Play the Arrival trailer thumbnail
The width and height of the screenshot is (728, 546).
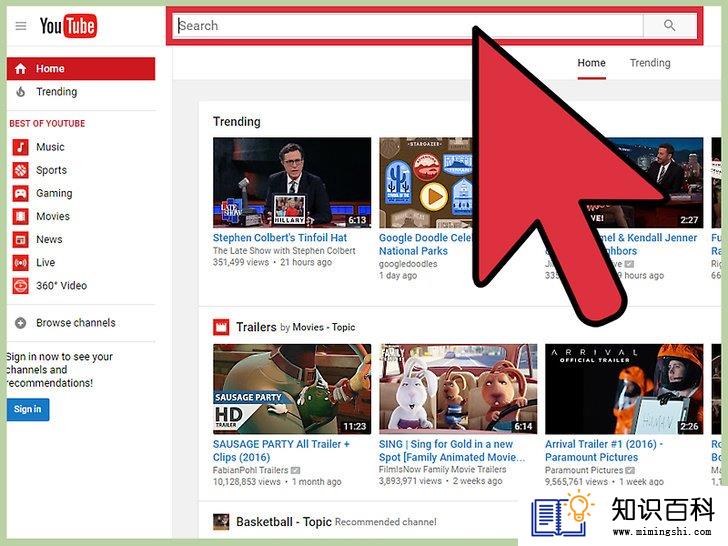tap(624, 389)
